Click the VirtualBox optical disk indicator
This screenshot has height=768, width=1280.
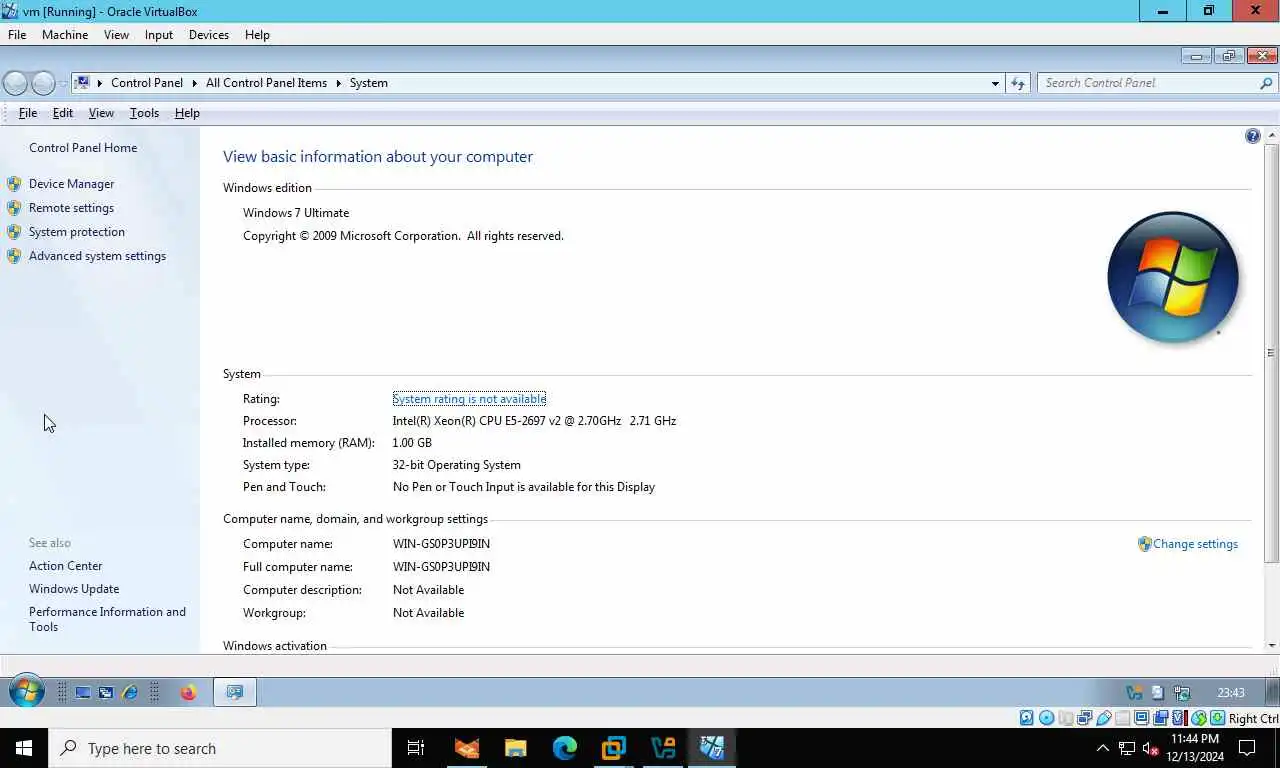tap(1046, 718)
